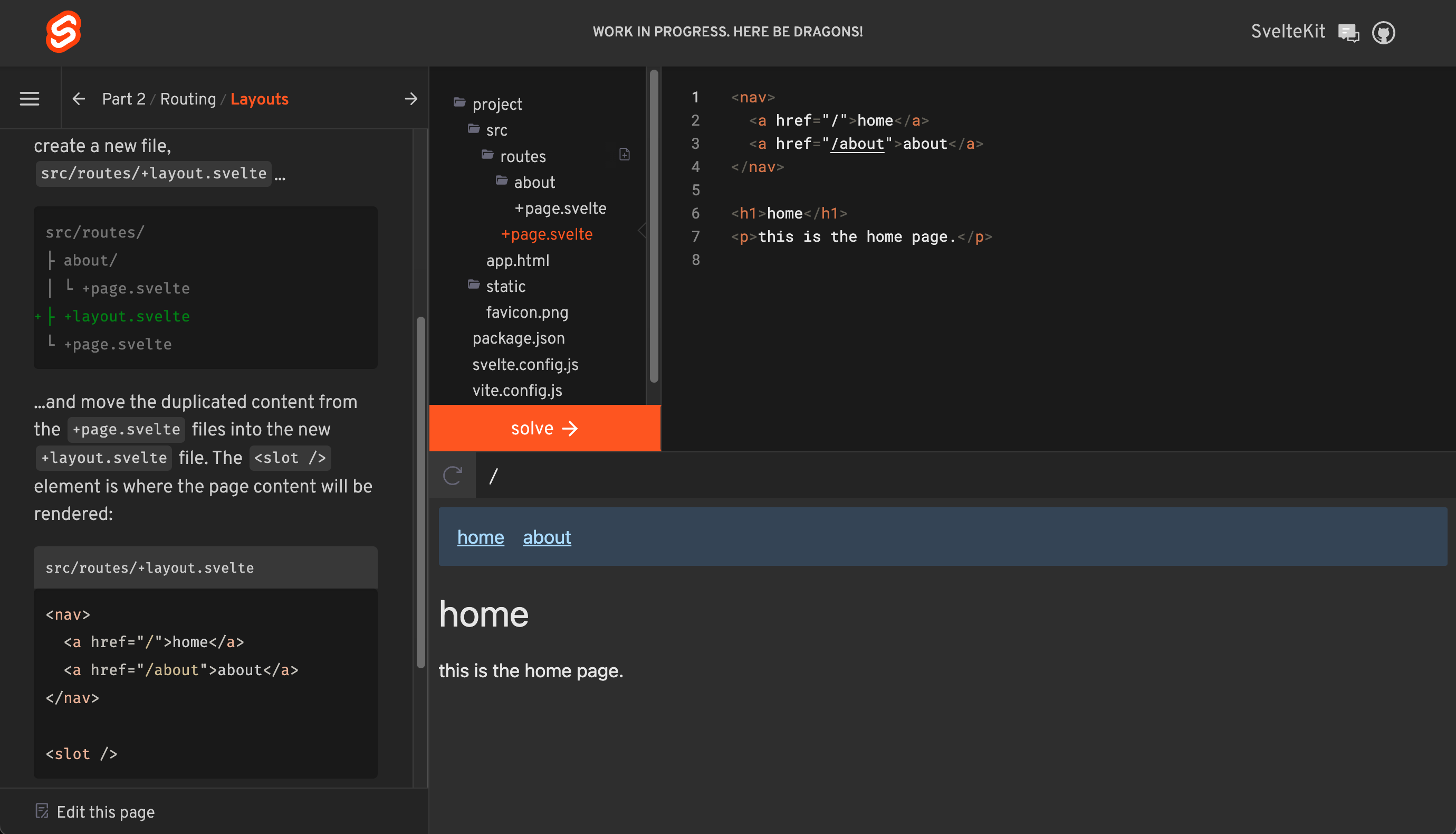Click the about link in preview
Screen dimensions: 1456x834
coord(547,537)
